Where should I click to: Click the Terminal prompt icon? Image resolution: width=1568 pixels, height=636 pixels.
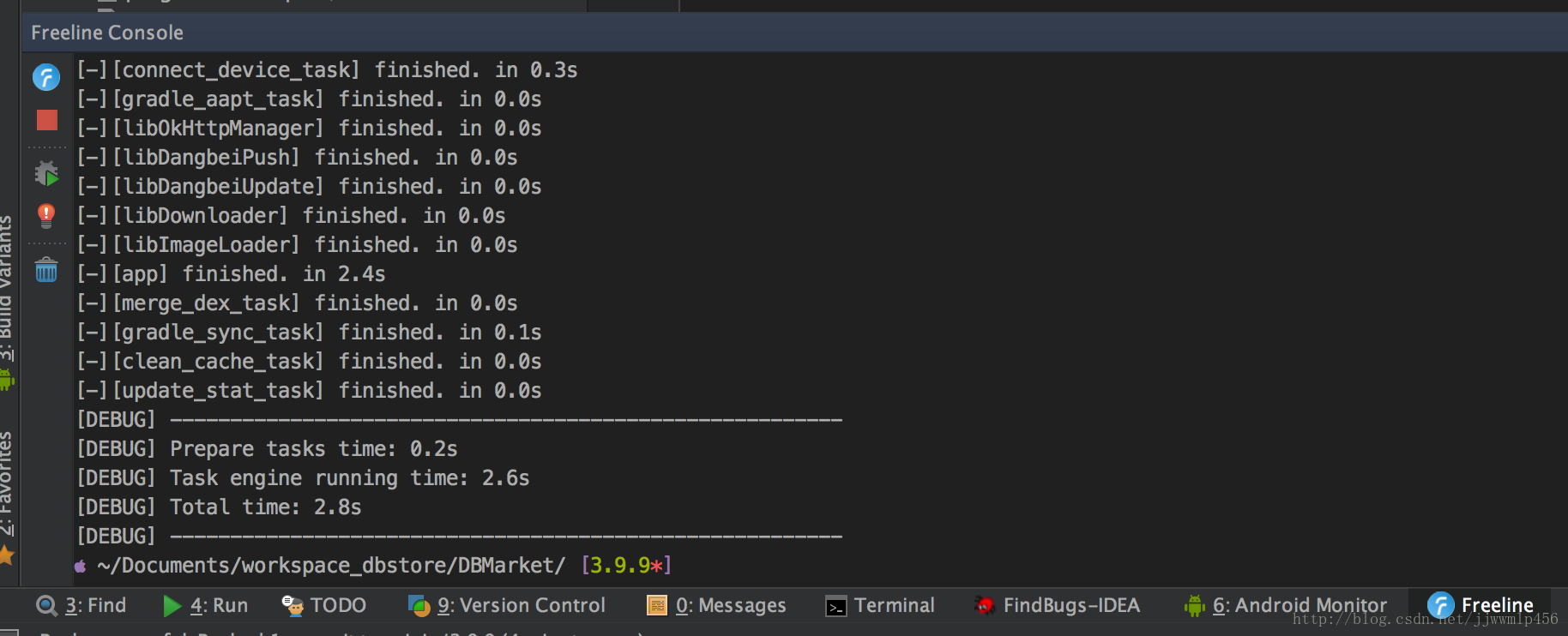835,606
